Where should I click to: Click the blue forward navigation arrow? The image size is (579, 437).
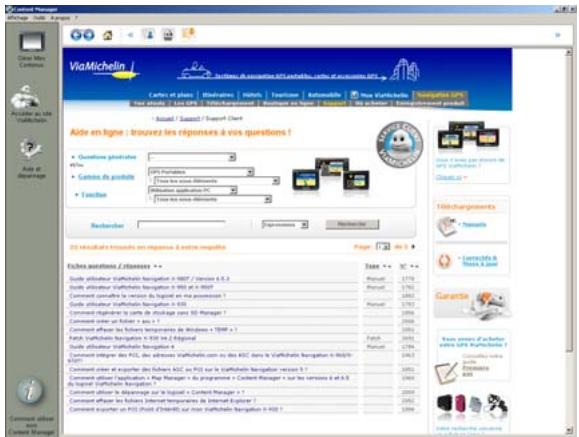coord(89,35)
